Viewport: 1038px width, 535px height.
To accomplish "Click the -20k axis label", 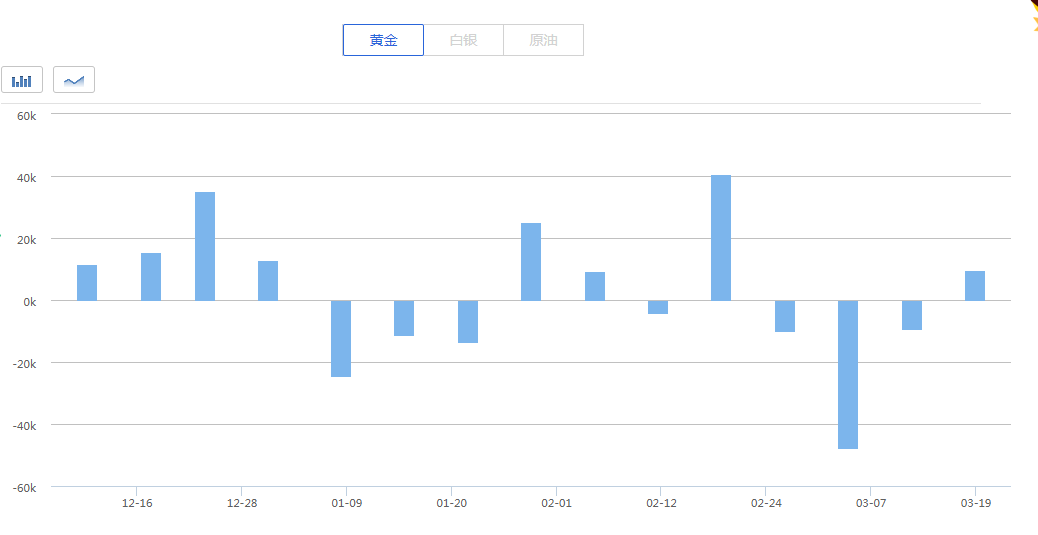I will (x=24, y=364).
